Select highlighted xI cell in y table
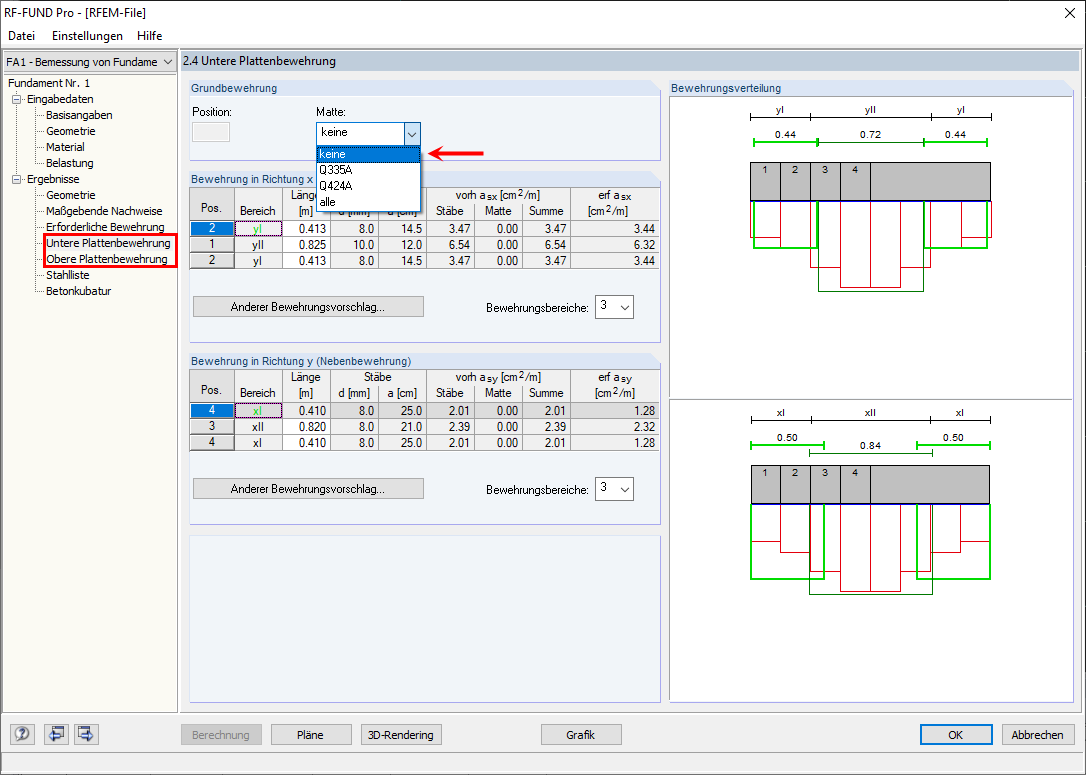Screen dimensions: 1086x775 coord(258,411)
